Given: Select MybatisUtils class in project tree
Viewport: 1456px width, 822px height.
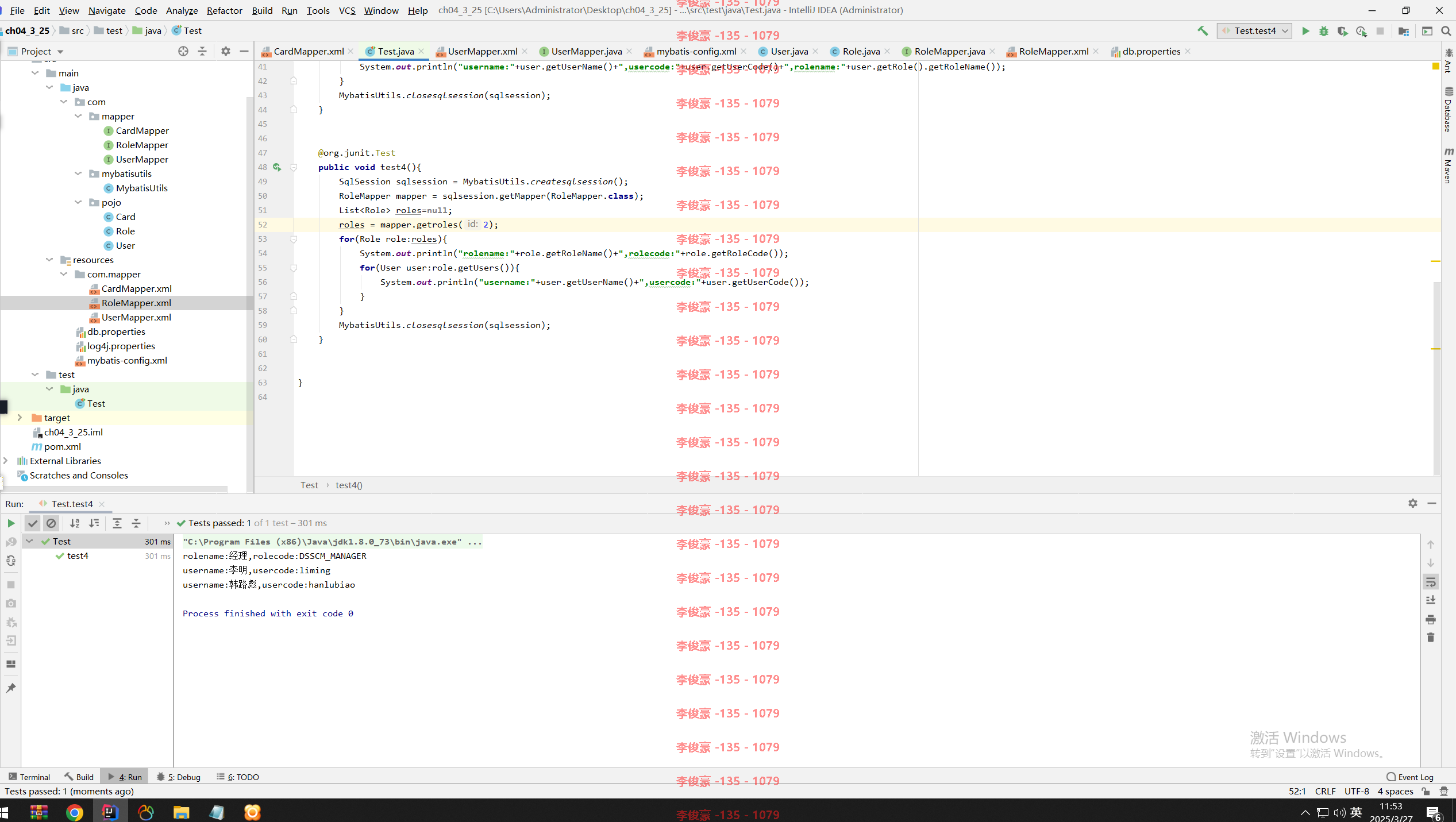Looking at the screenshot, I should pyautogui.click(x=141, y=188).
